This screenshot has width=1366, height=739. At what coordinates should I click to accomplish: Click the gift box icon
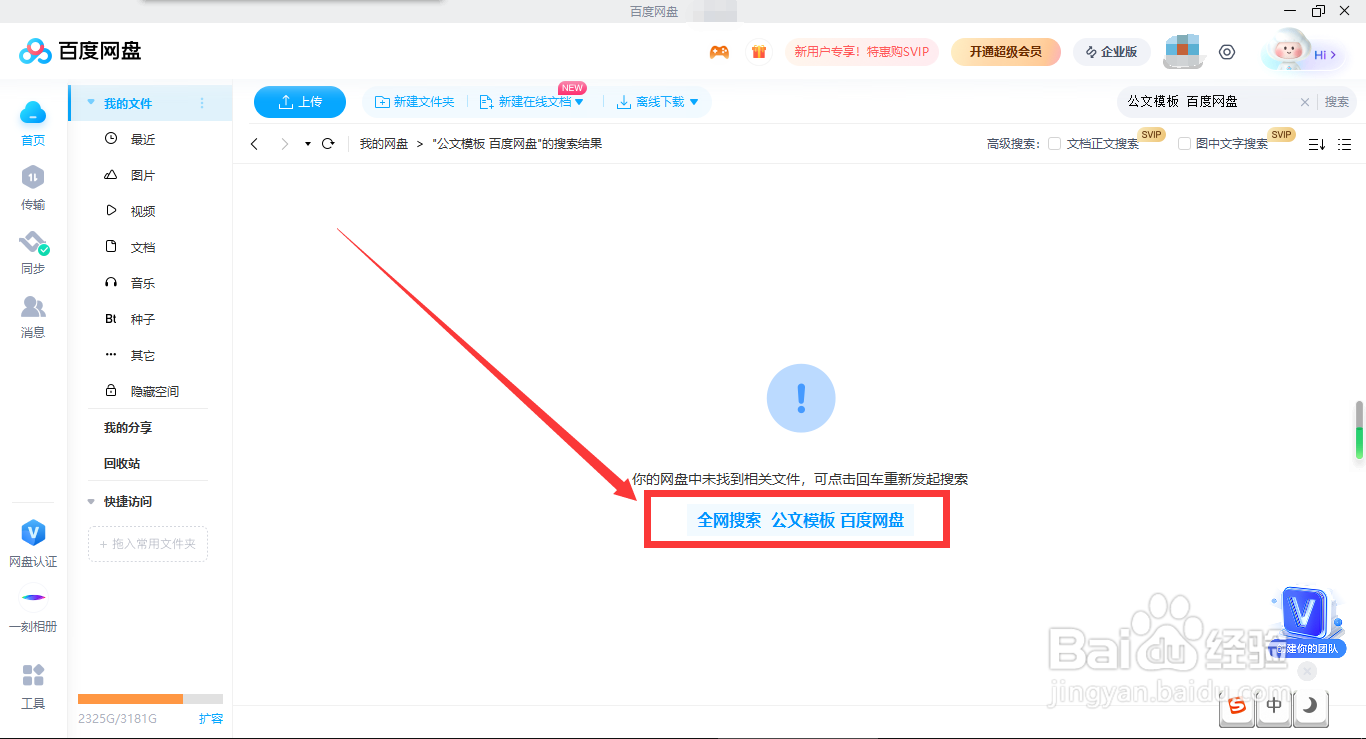(x=759, y=52)
